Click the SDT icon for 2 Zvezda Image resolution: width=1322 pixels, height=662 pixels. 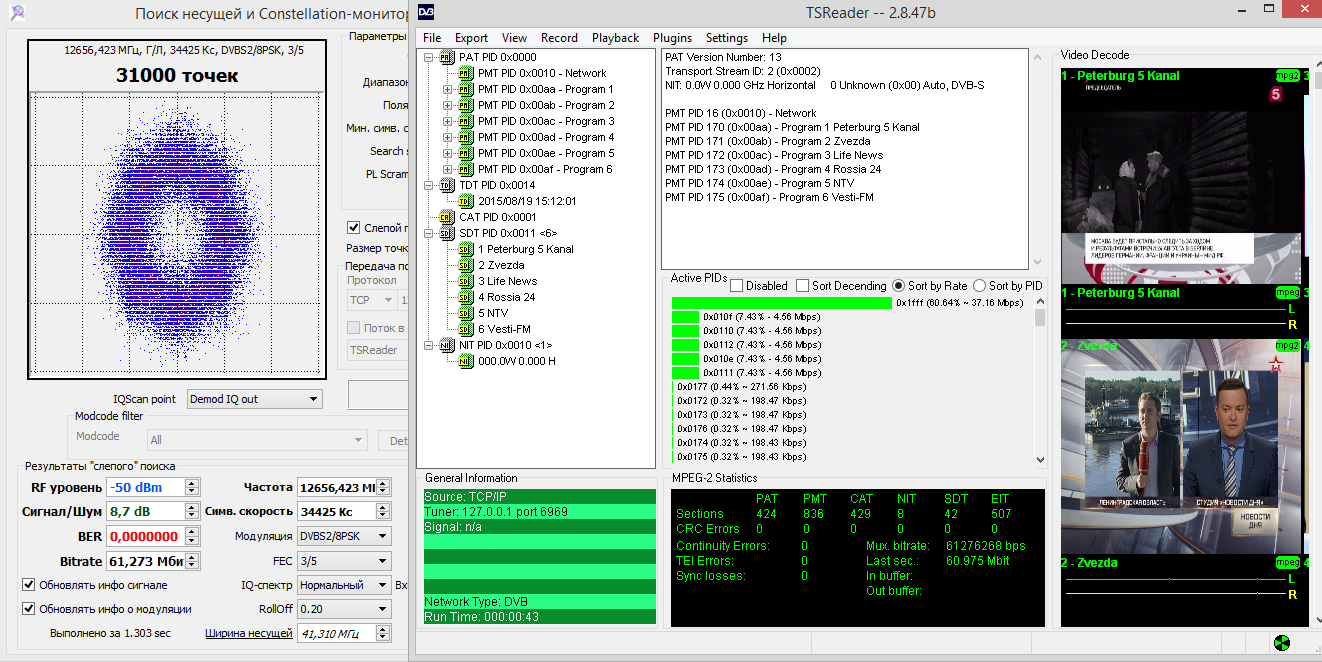pyautogui.click(x=465, y=265)
